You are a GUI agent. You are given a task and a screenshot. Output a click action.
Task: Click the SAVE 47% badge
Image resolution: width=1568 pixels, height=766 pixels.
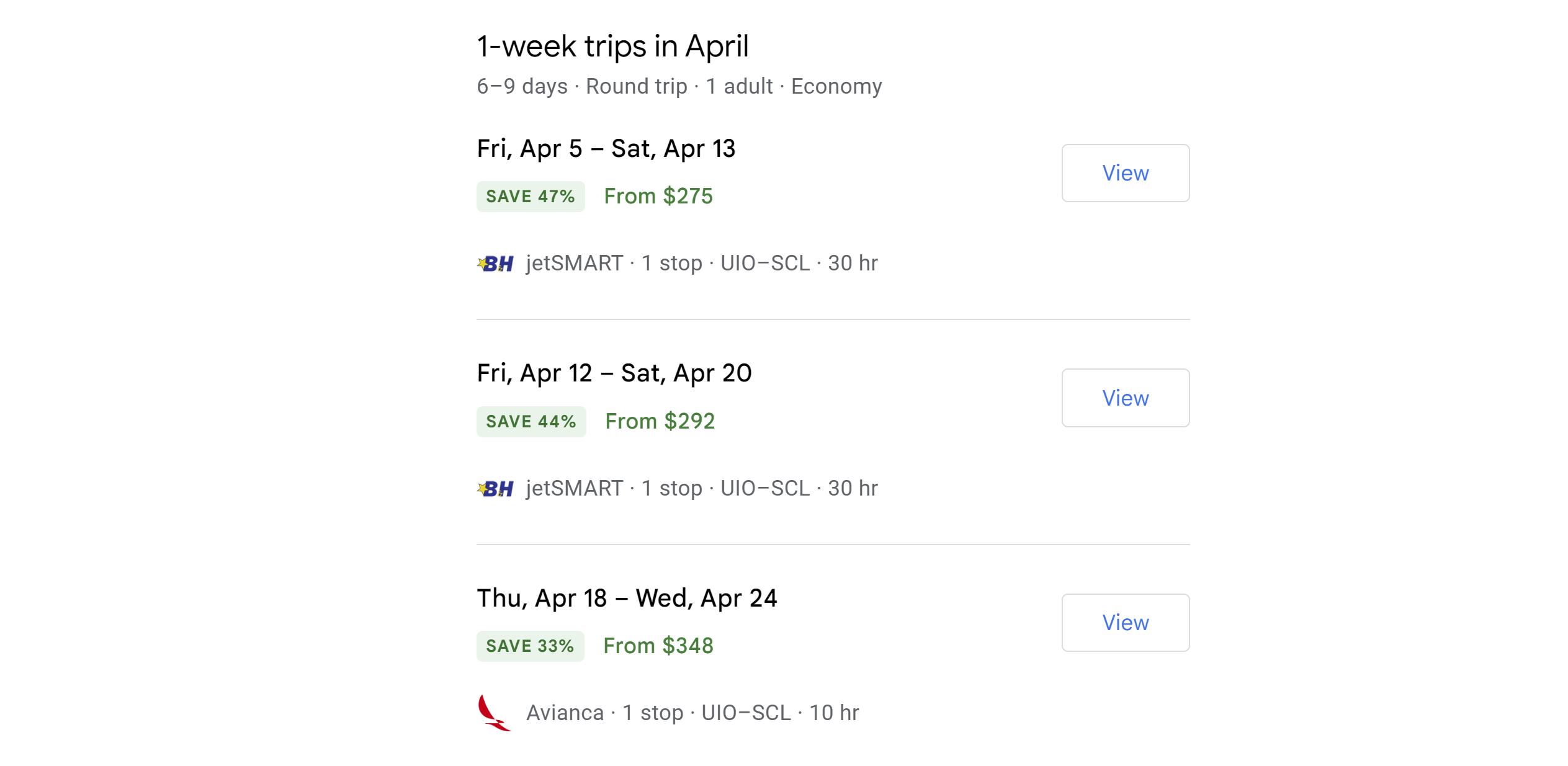point(531,197)
